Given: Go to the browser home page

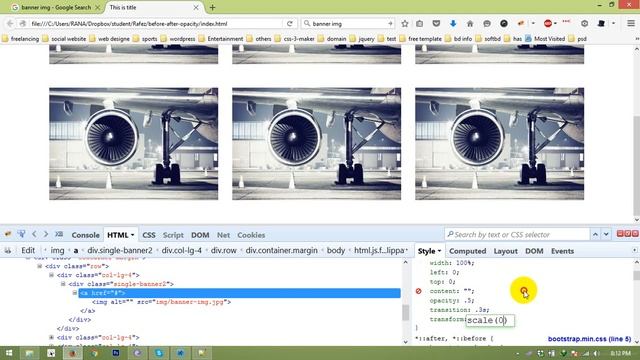Looking at the screenshot, I should [470, 24].
